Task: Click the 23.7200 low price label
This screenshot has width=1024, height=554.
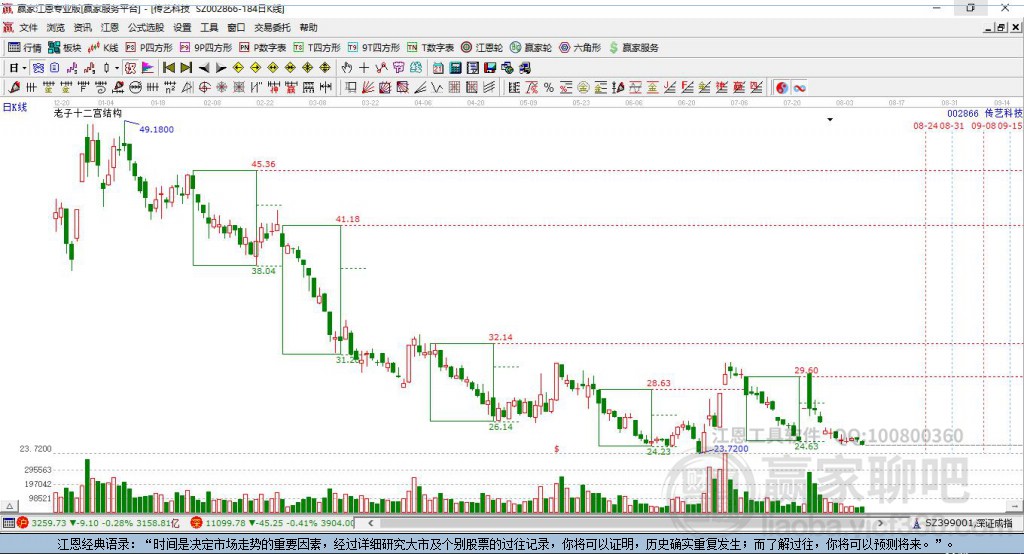Action: tap(731, 449)
